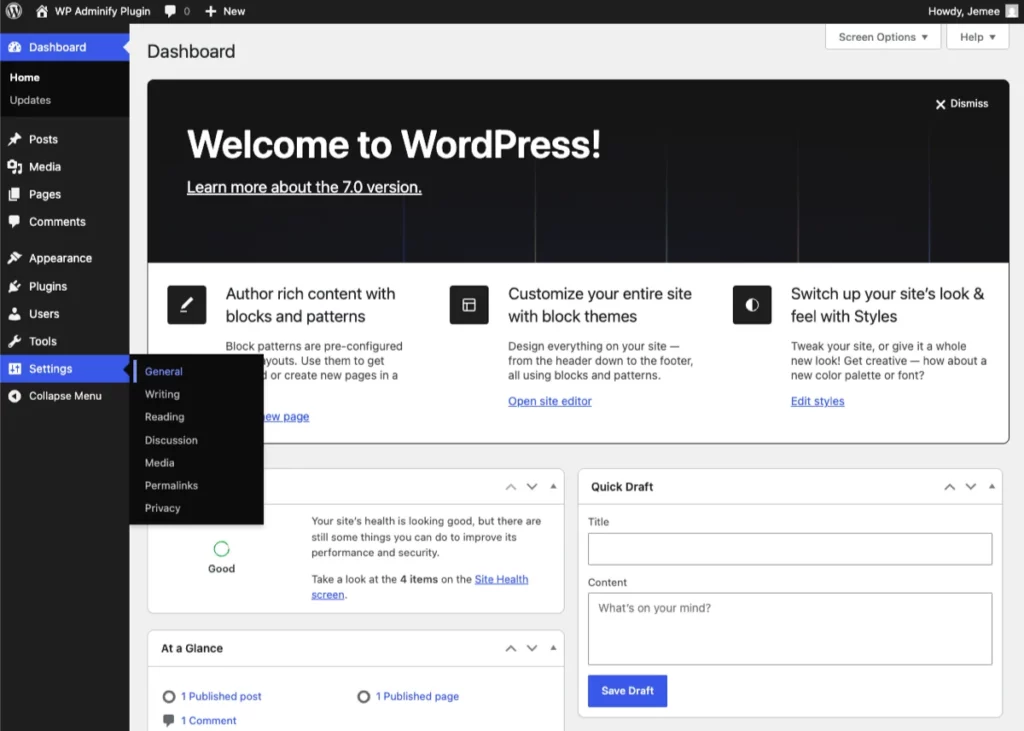Open Privacy in Settings submenu
The width and height of the screenshot is (1024, 731).
(x=163, y=508)
